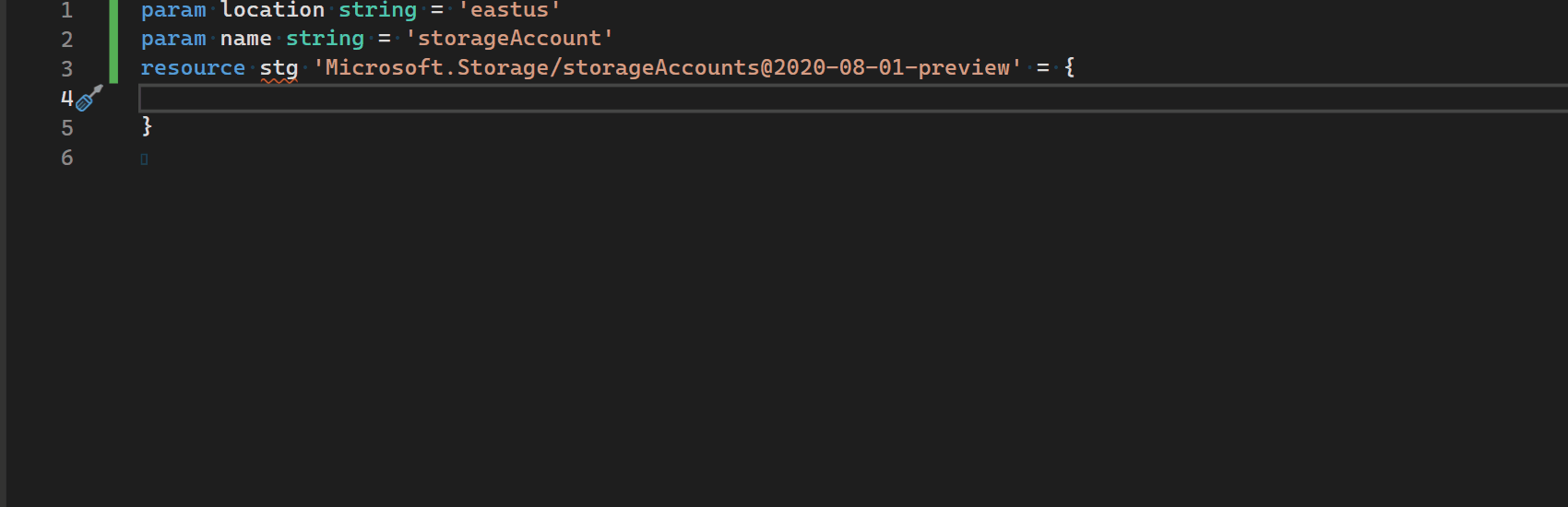Click 'string' type on the location line
This screenshot has width=1568, height=507.
[377, 10]
